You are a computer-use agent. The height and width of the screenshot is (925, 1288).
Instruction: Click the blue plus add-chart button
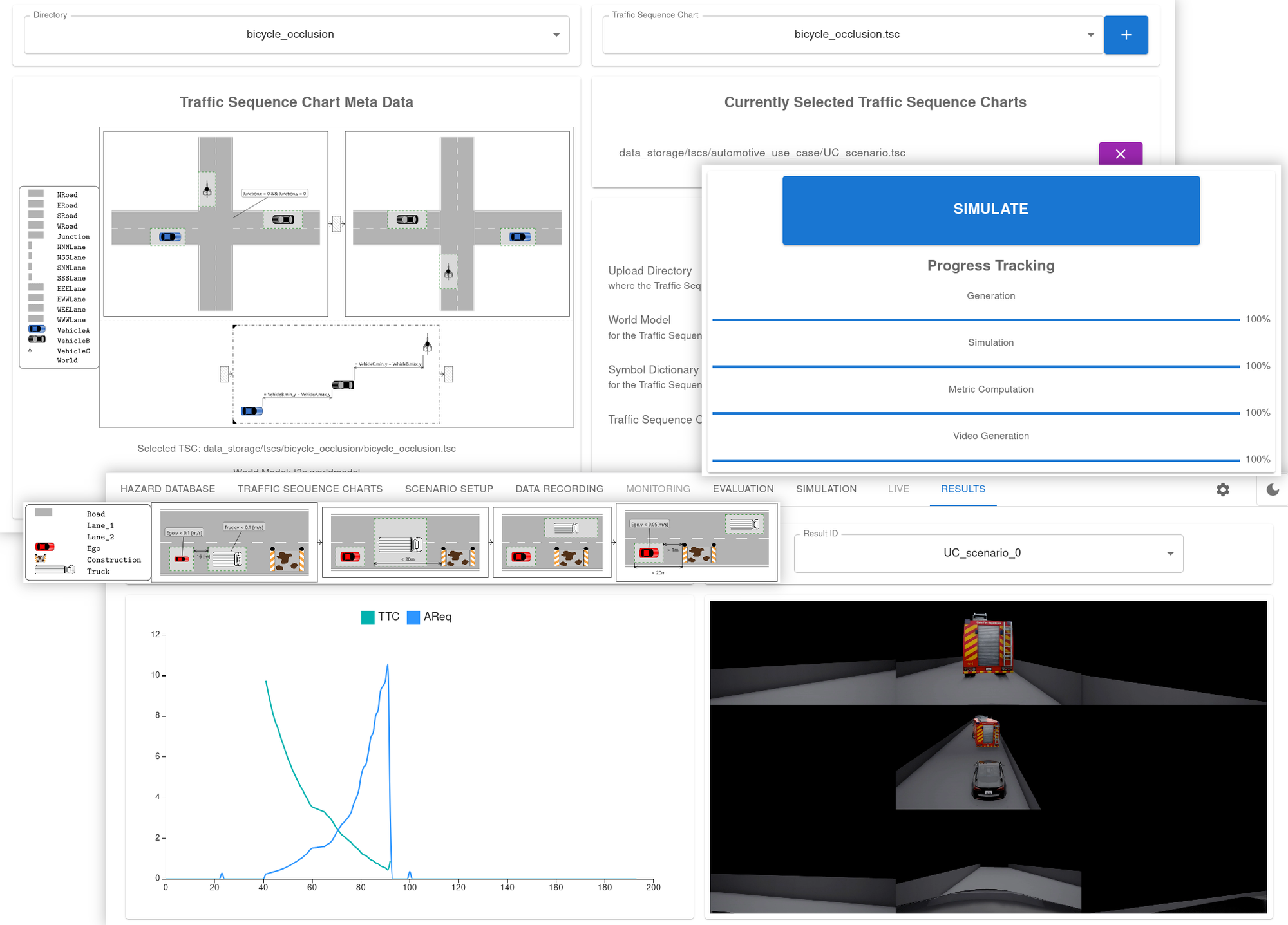pos(1125,35)
